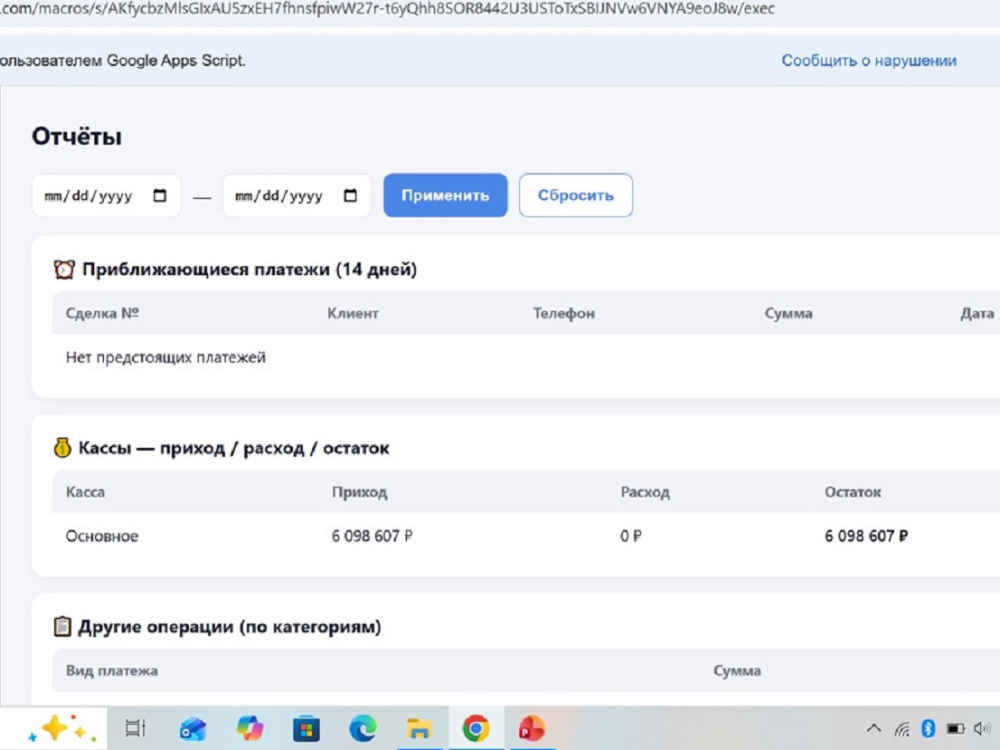Click the bold balance 6 098 607 ₽ under Остаток
Viewport: 1000px width, 750px height.
(866, 536)
